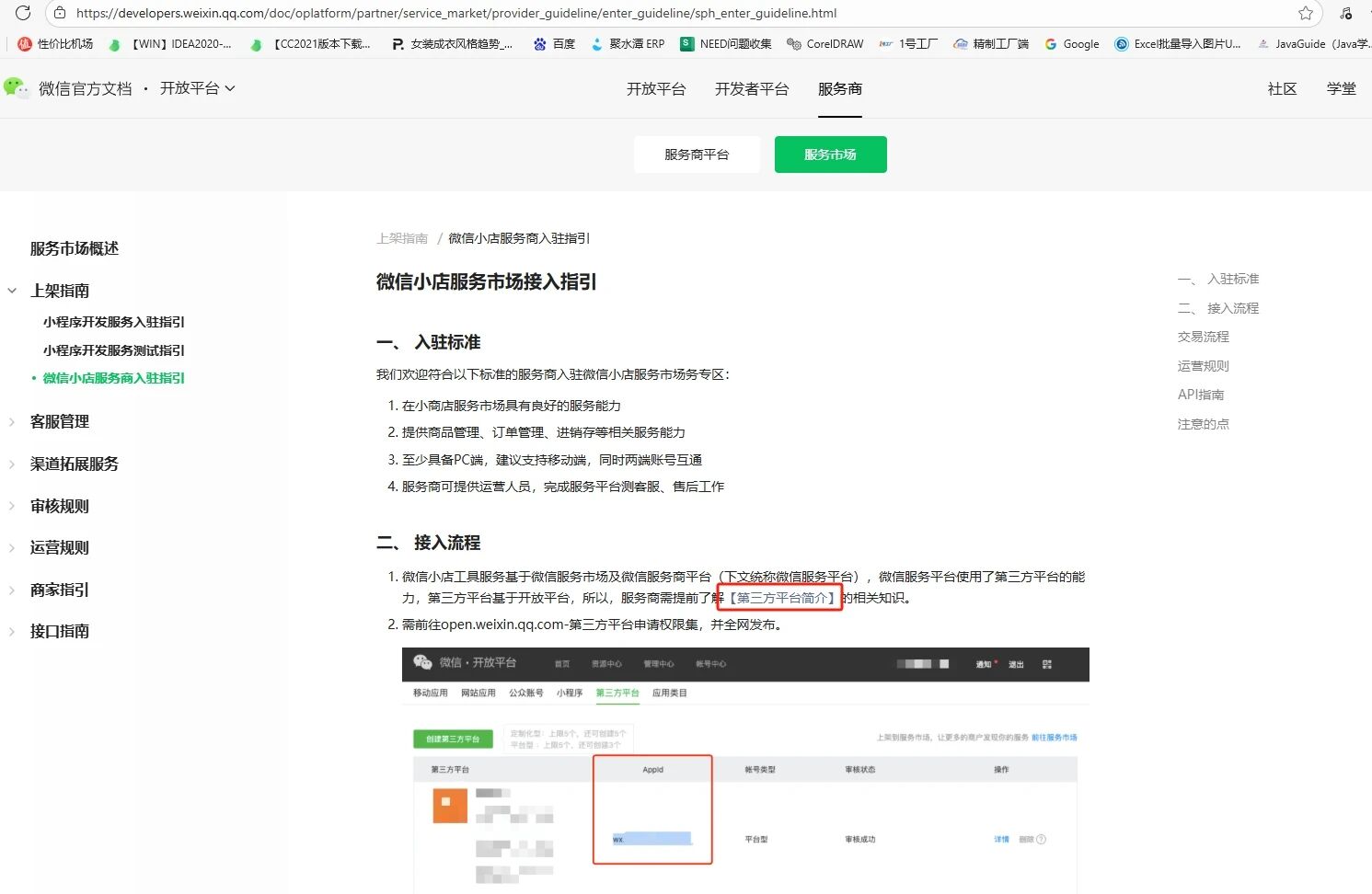
Task: Open the 开放平台 dropdown beside 微信官方文档
Action: tap(197, 88)
